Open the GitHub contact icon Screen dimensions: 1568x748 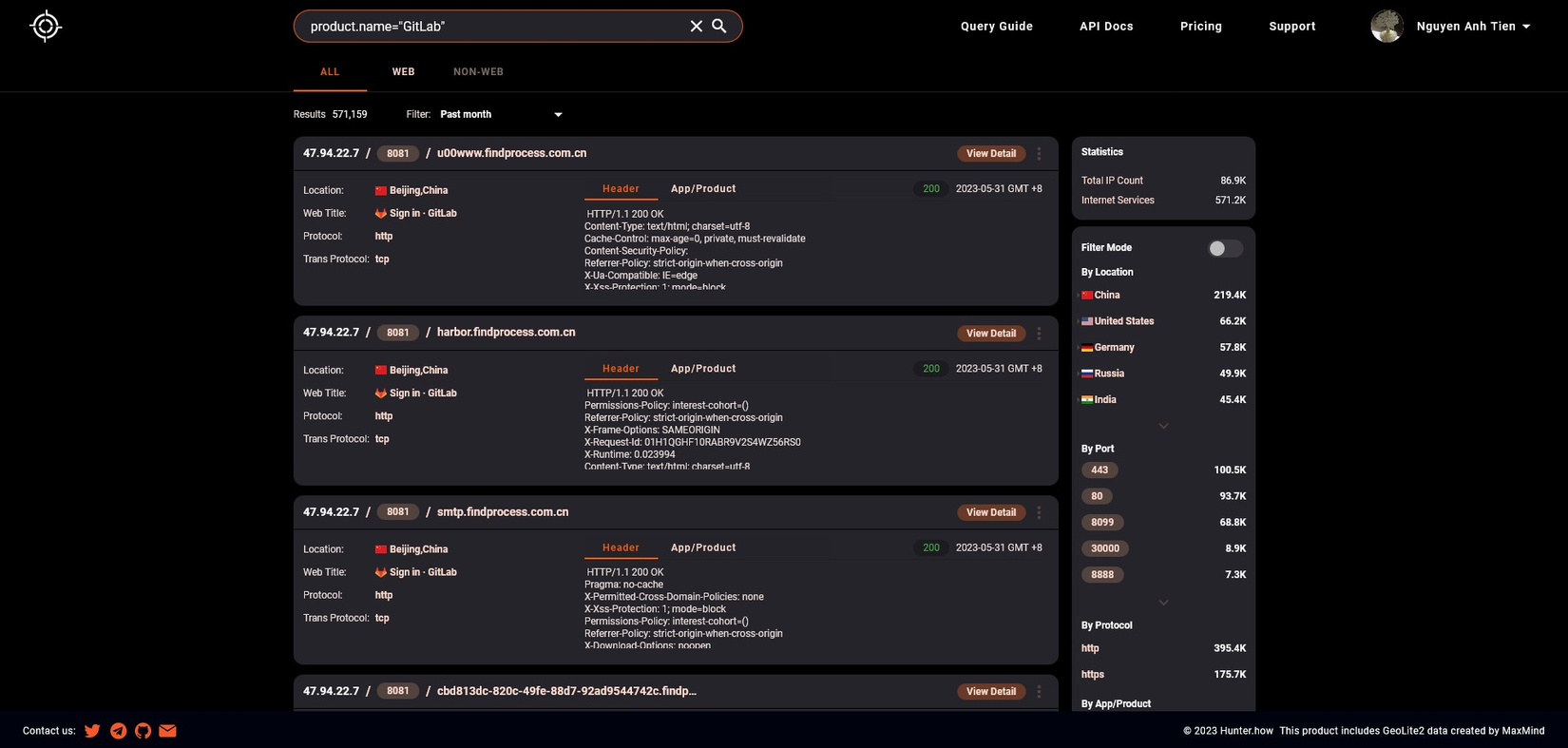[x=143, y=731]
